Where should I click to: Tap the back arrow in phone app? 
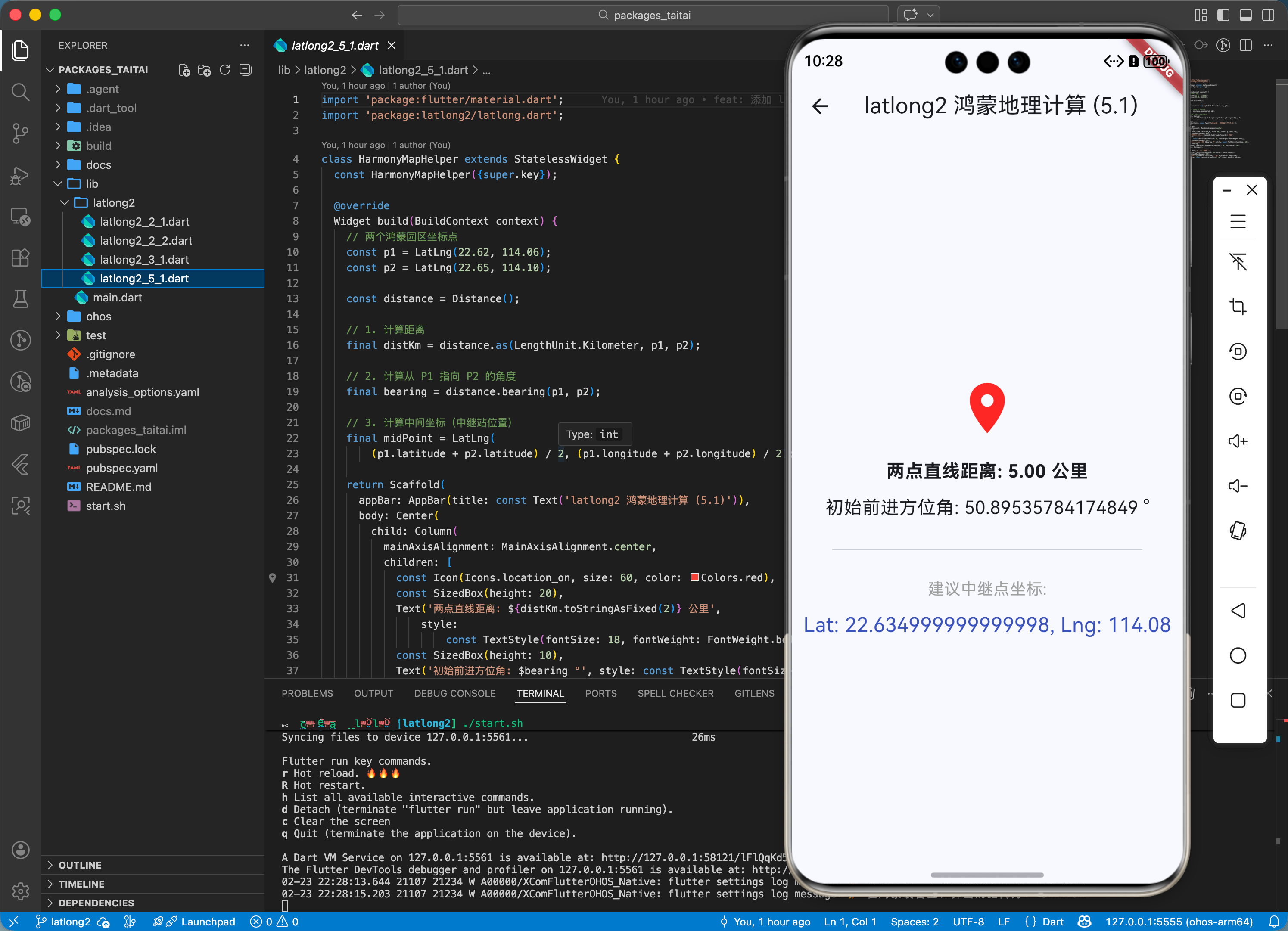pos(820,106)
